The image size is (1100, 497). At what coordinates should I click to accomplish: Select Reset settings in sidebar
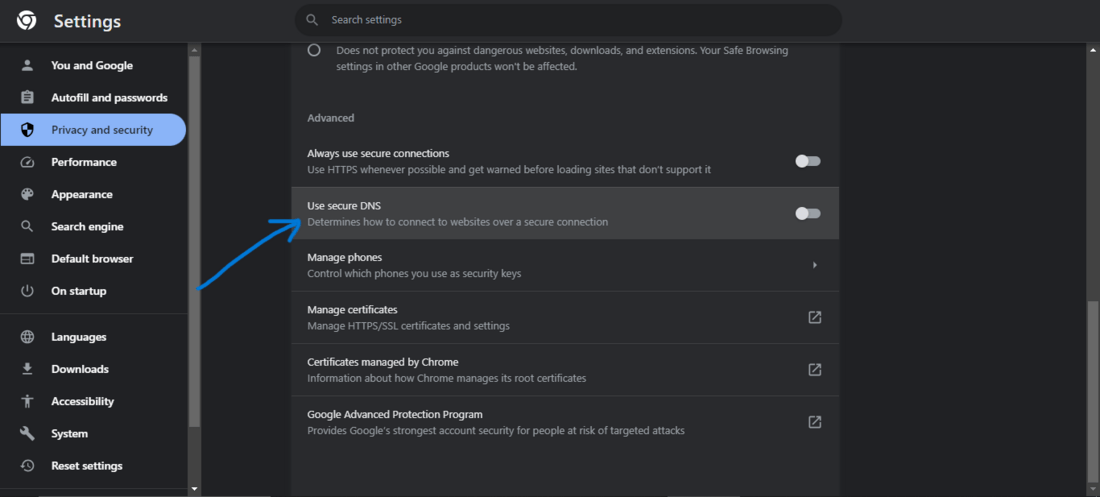pyautogui.click(x=87, y=466)
